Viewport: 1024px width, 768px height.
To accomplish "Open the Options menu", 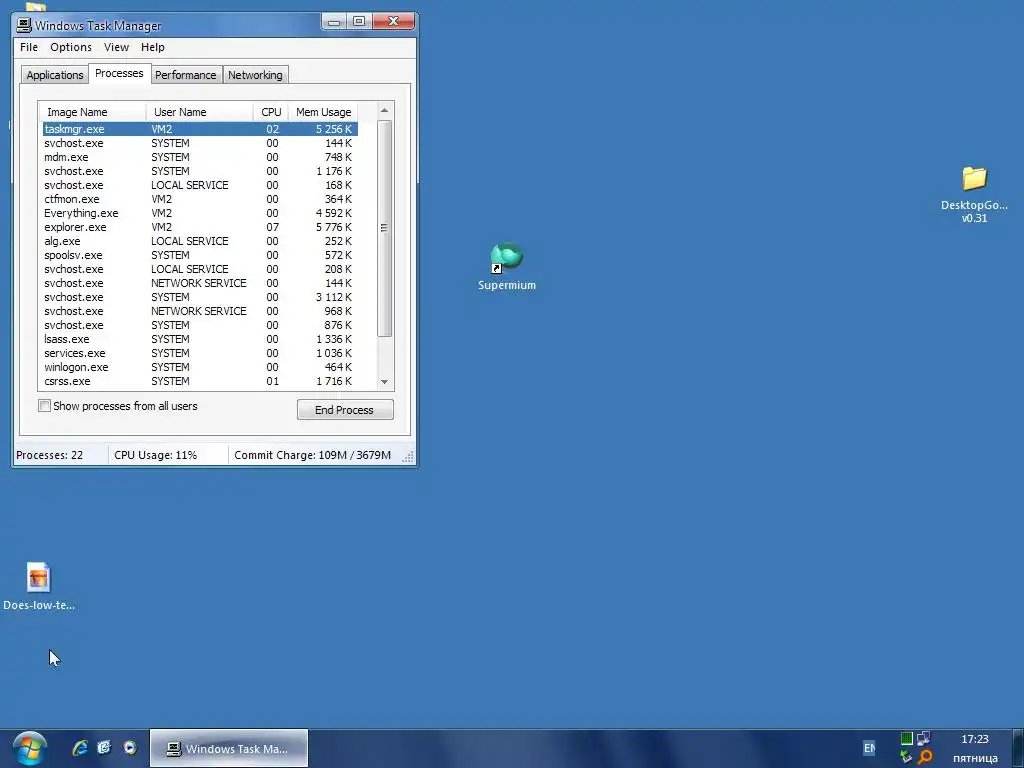I will (71, 47).
